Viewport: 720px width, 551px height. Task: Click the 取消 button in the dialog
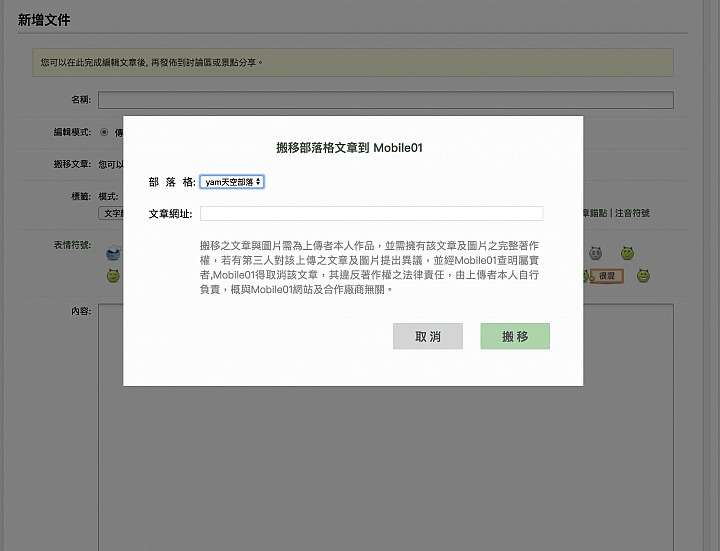pos(428,336)
